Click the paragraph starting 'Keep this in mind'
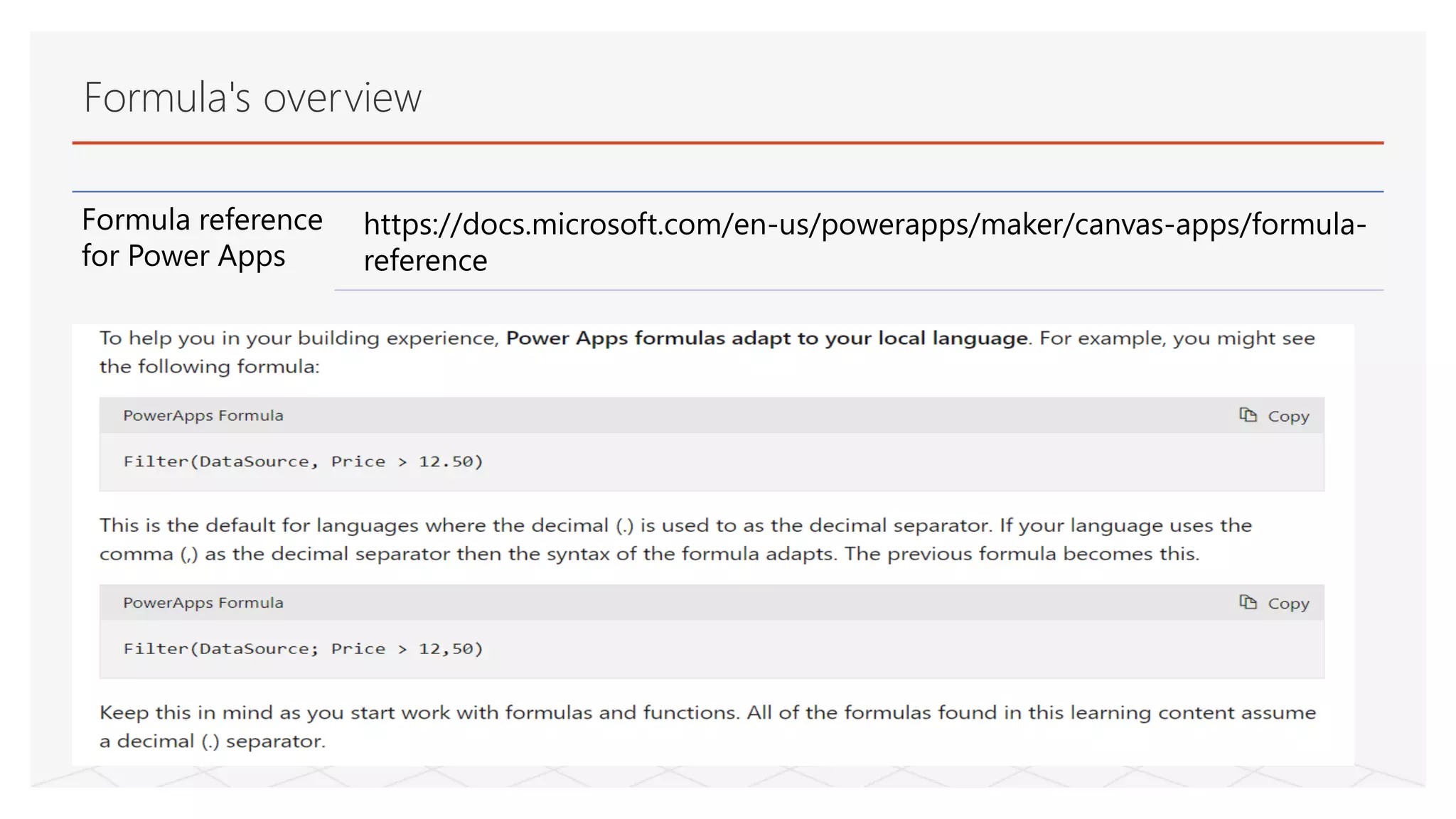Screen dimensions: 1456x819 point(707,727)
